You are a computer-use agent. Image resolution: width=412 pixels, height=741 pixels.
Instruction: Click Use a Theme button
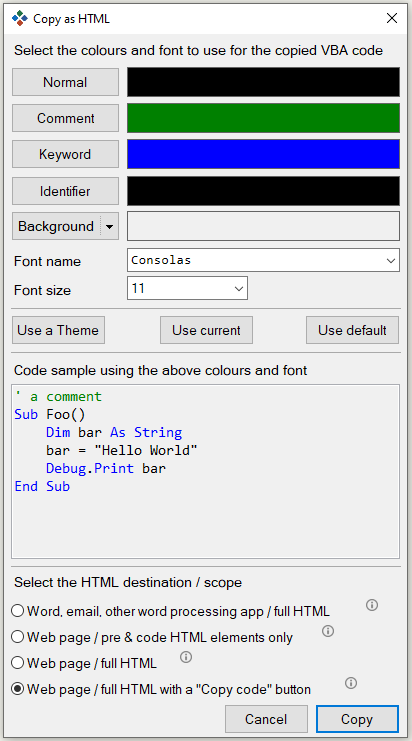pyautogui.click(x=58, y=330)
